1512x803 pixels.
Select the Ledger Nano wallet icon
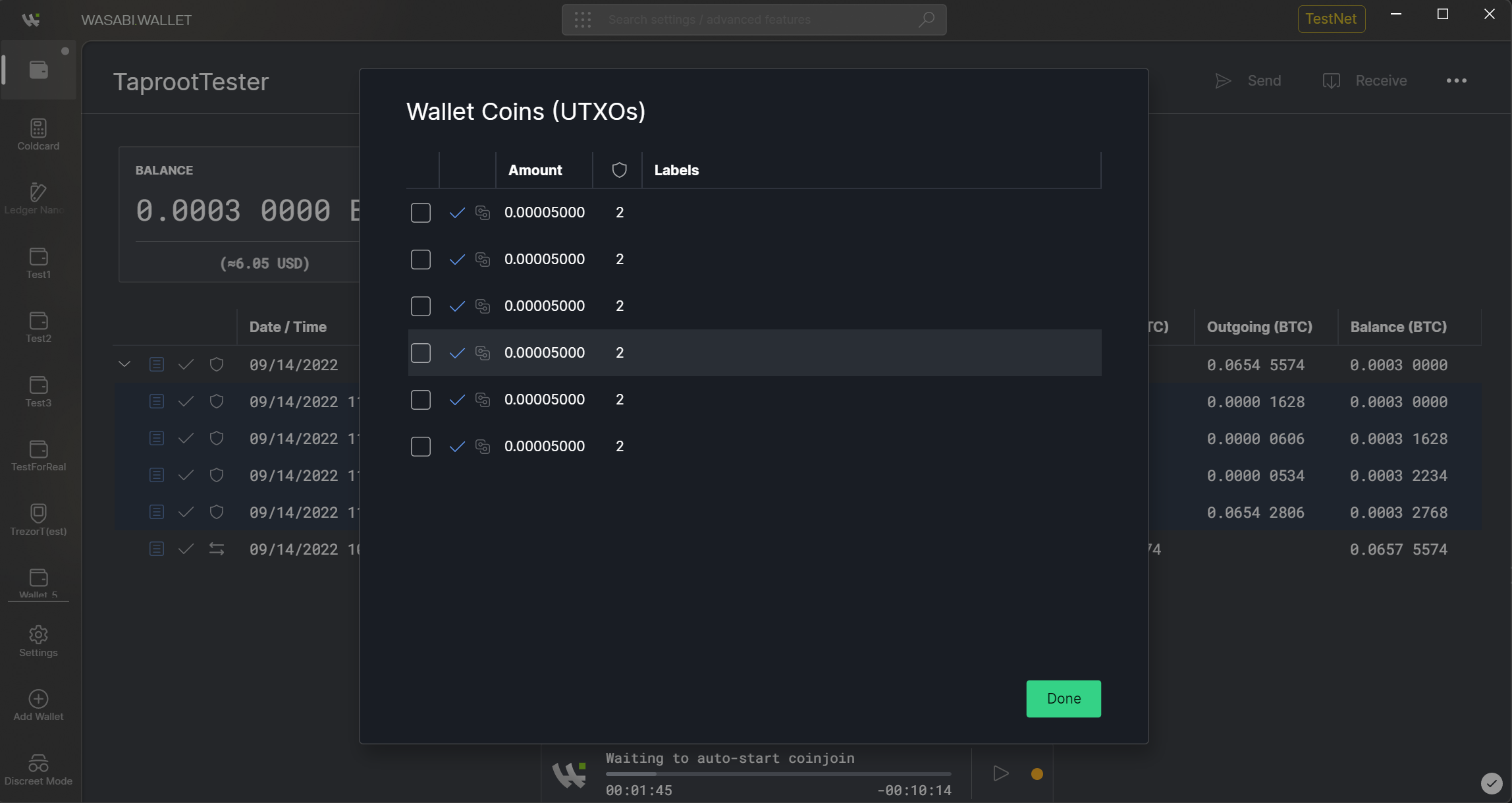[x=38, y=192]
